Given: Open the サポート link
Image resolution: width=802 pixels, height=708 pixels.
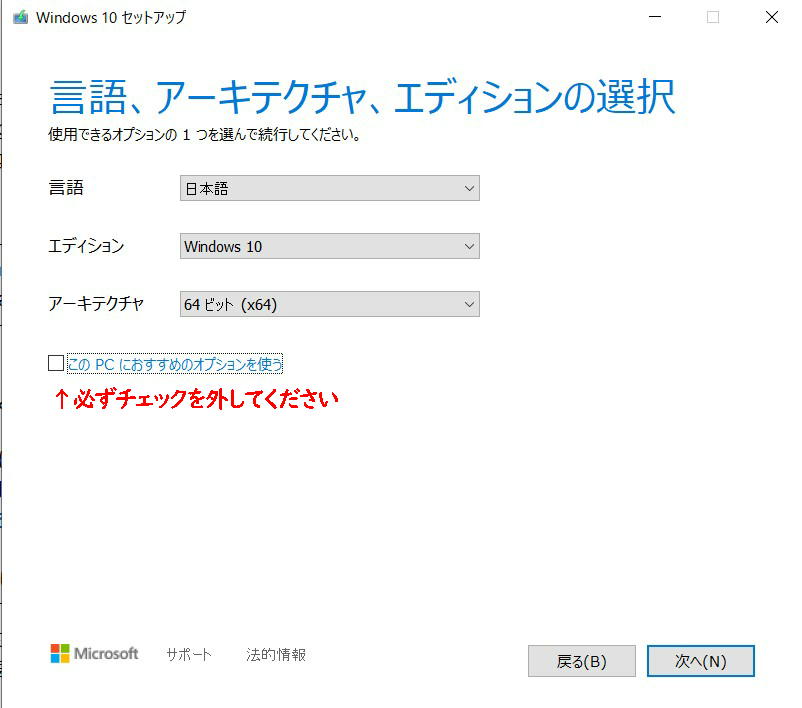Looking at the screenshot, I should point(189,654).
